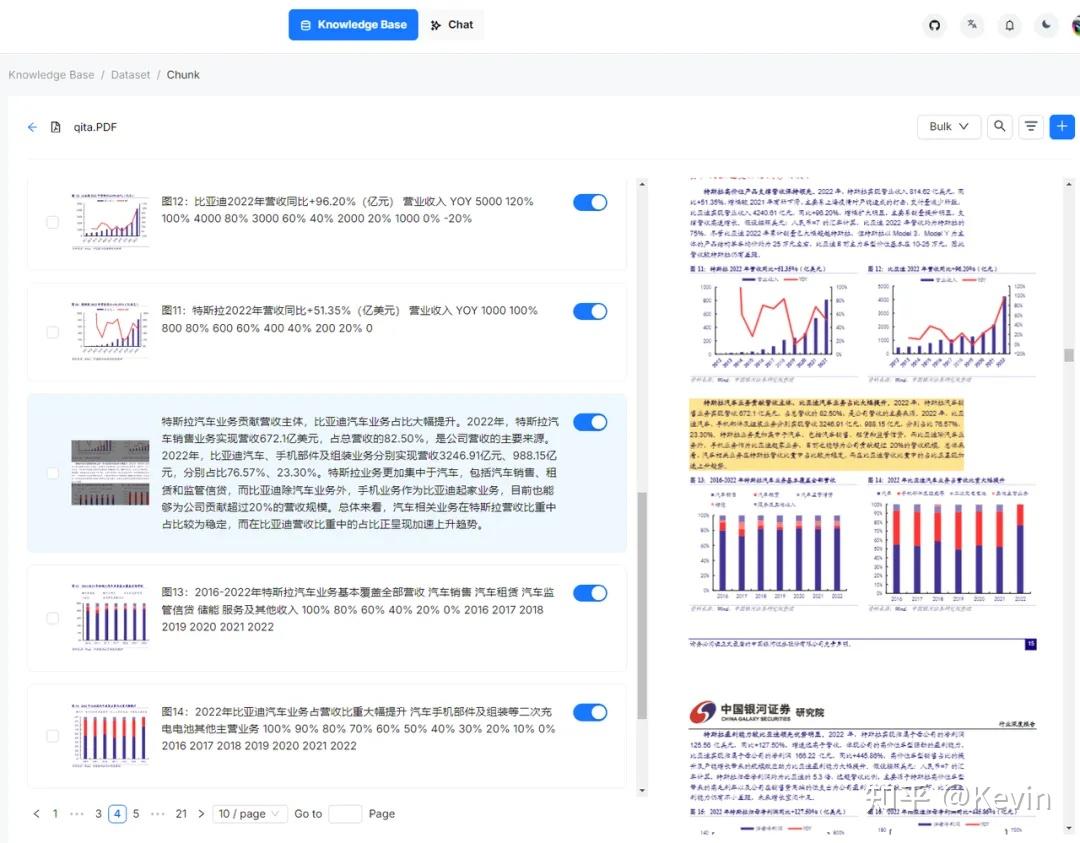1080x843 pixels.
Task: Open the GitHub icon in the header
Action: coord(934,26)
